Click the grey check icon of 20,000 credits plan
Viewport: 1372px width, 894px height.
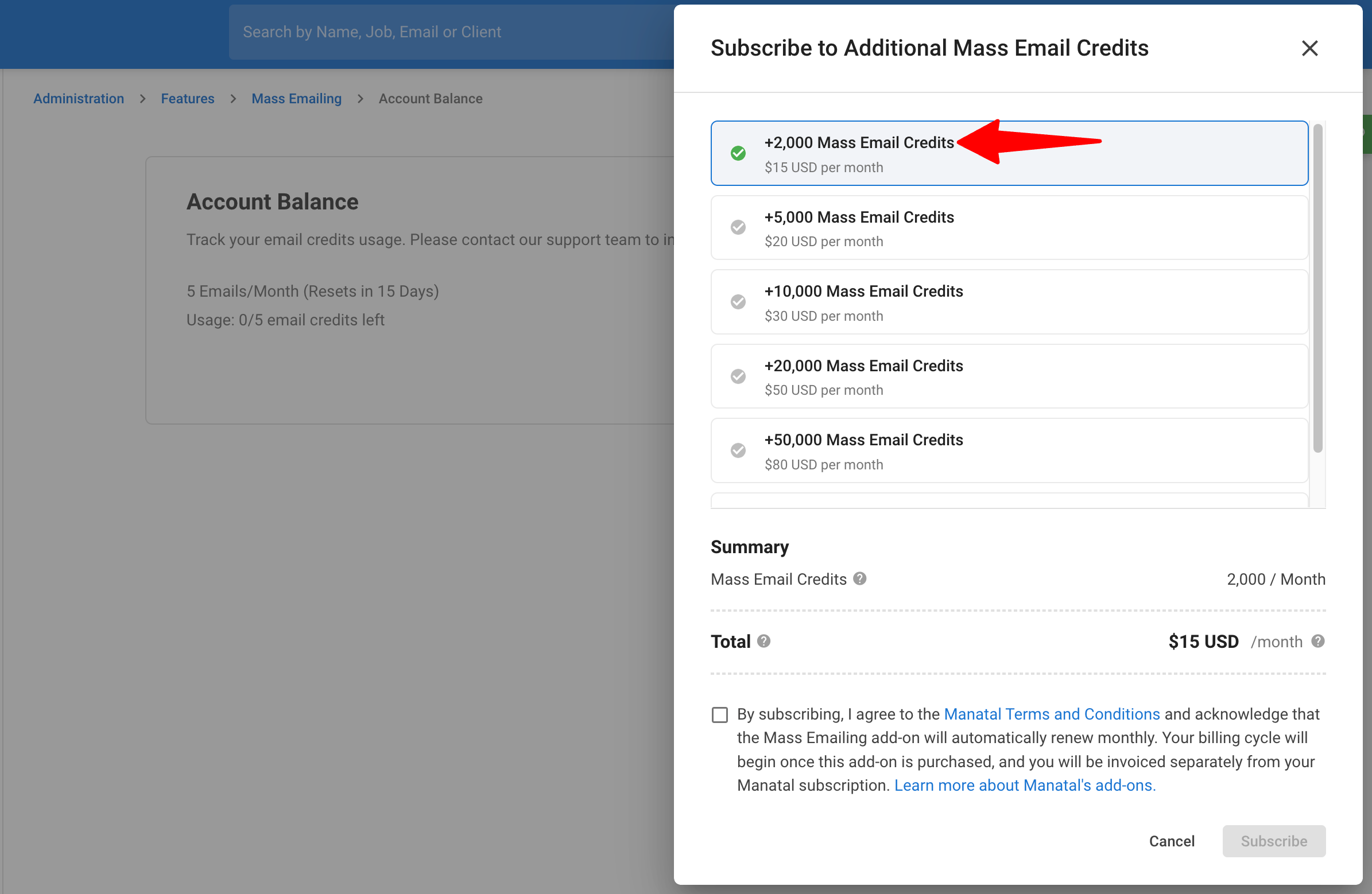[738, 376]
